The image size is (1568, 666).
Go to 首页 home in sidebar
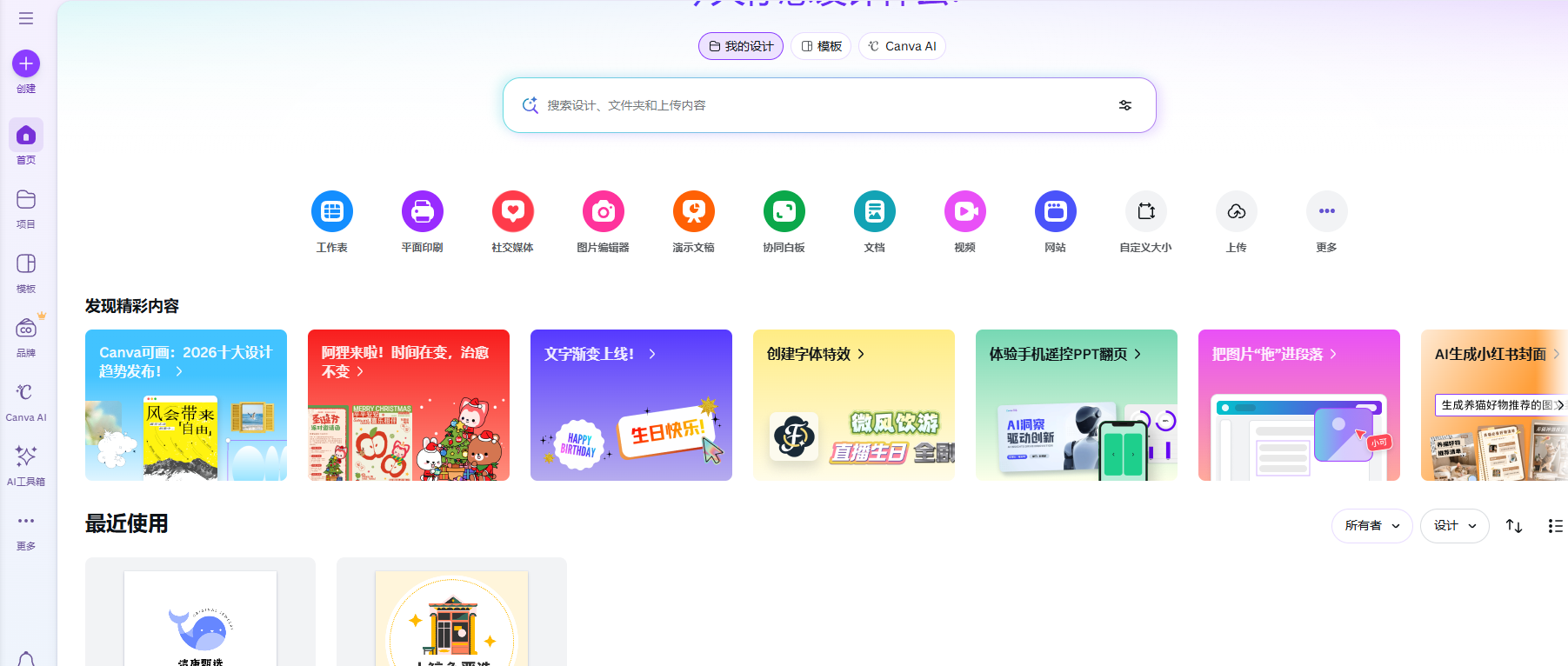(26, 143)
